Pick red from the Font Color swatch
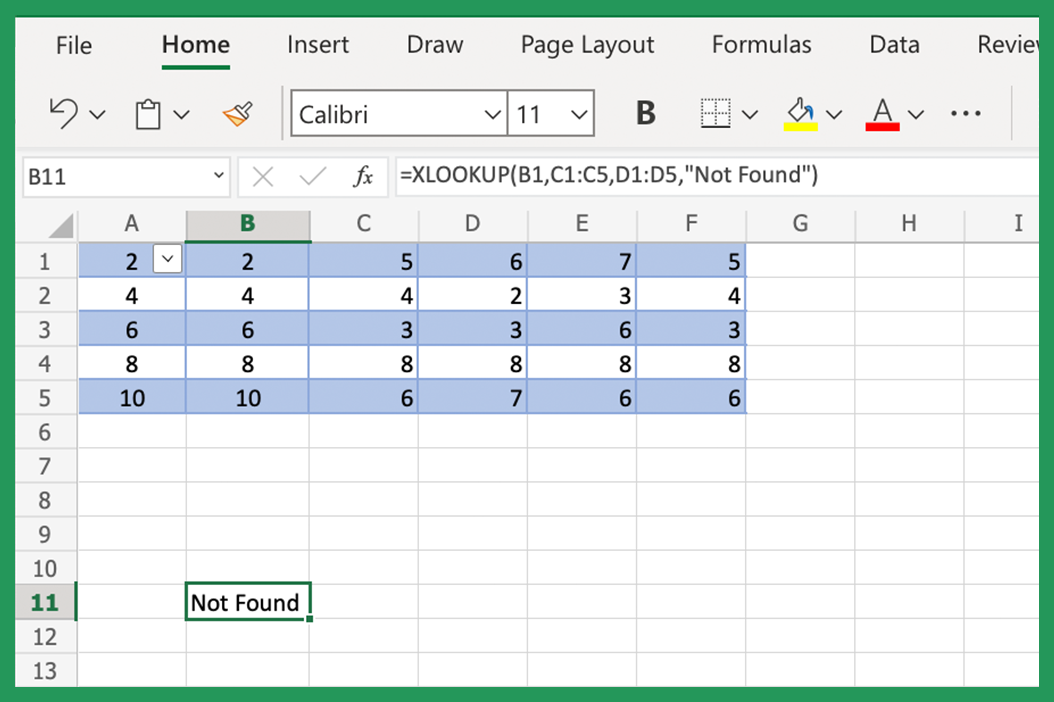Viewport: 1054px width, 702px height. coord(881,126)
